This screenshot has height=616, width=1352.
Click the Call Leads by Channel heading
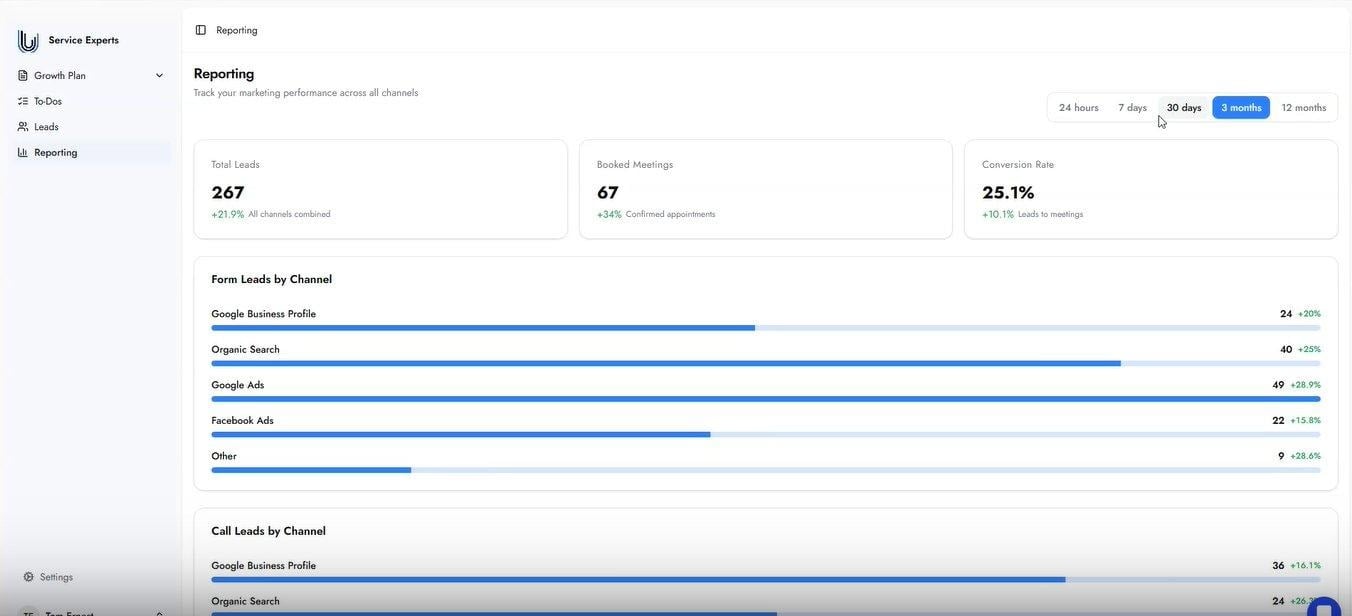click(x=269, y=532)
